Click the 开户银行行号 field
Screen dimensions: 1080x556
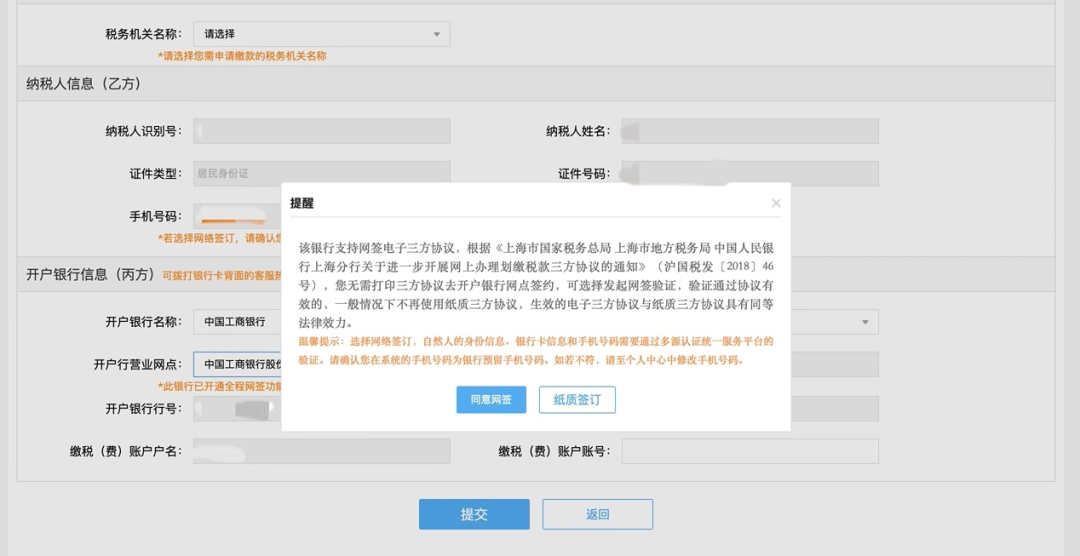click(238, 409)
